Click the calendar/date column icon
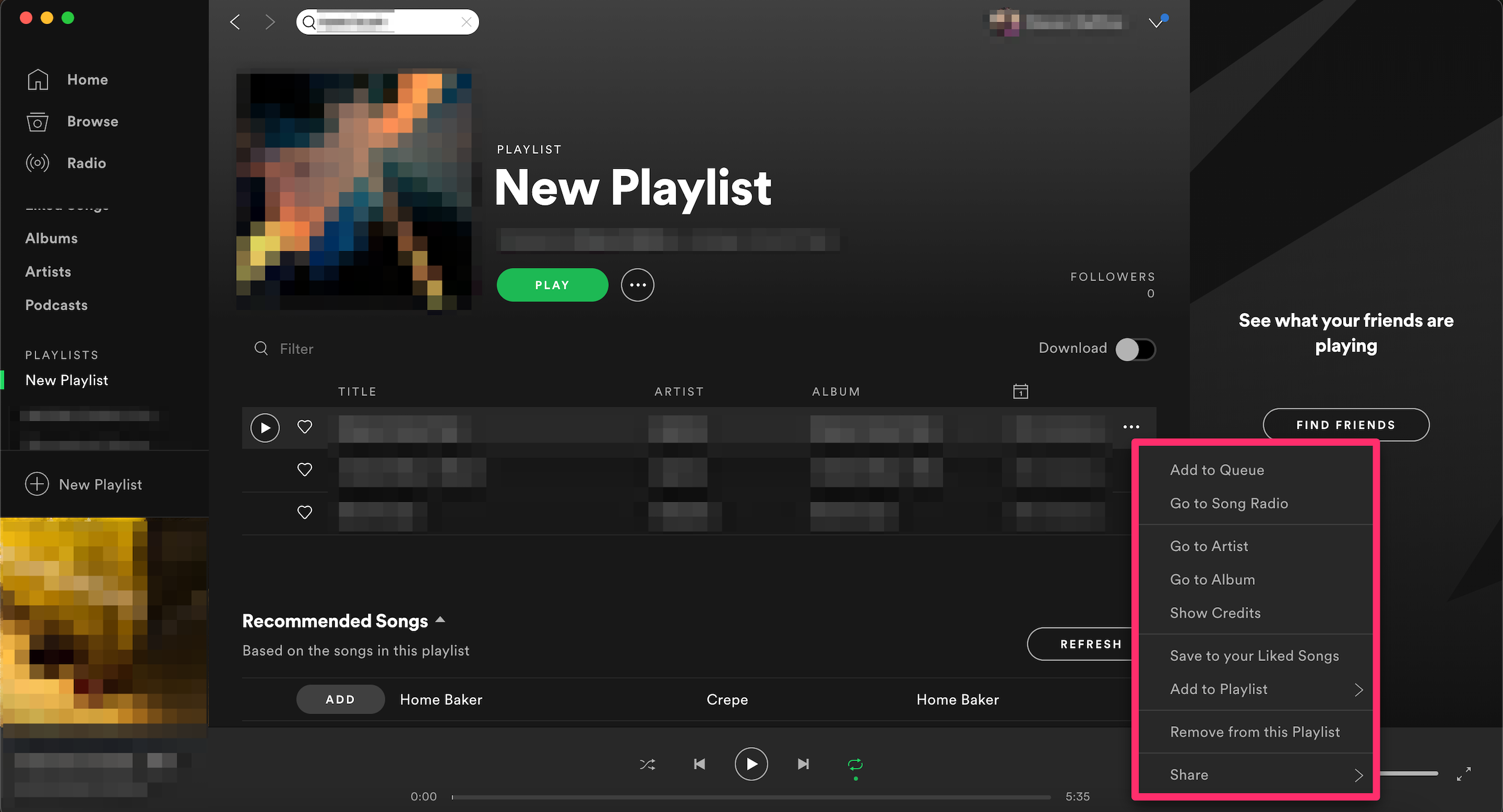The height and width of the screenshot is (812, 1503). [1020, 390]
